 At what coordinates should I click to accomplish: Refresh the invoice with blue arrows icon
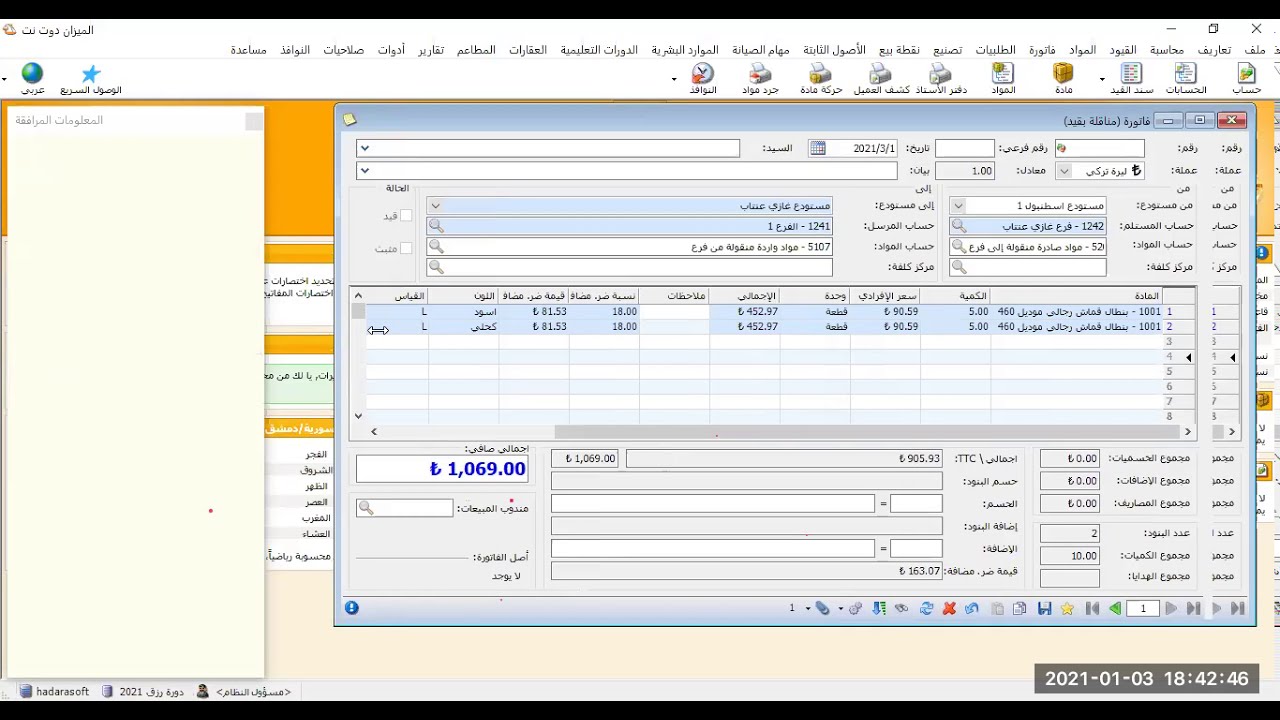(926, 608)
